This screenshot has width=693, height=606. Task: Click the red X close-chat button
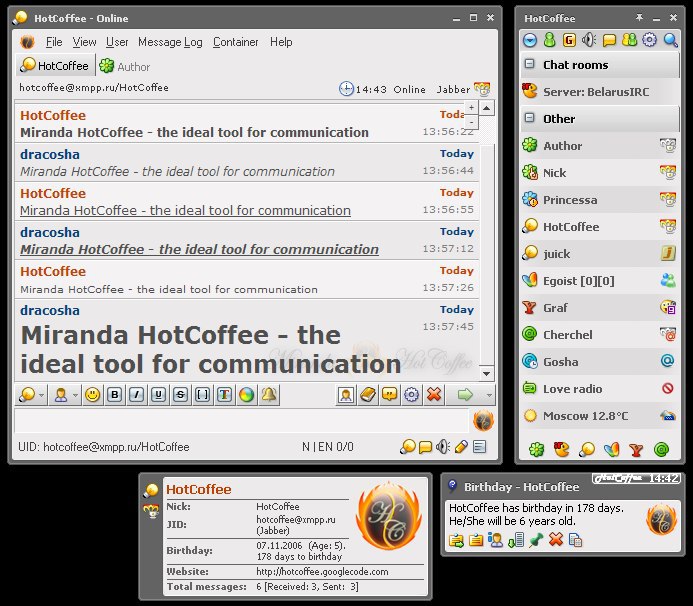click(434, 395)
